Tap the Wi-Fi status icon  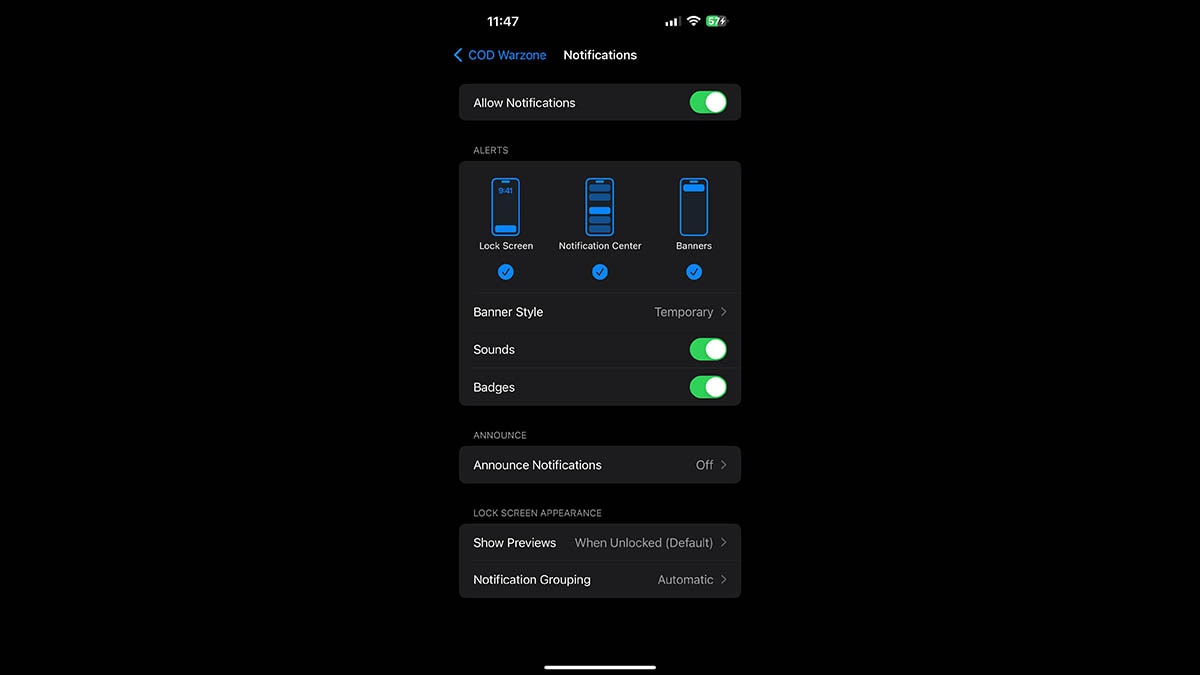pos(692,21)
